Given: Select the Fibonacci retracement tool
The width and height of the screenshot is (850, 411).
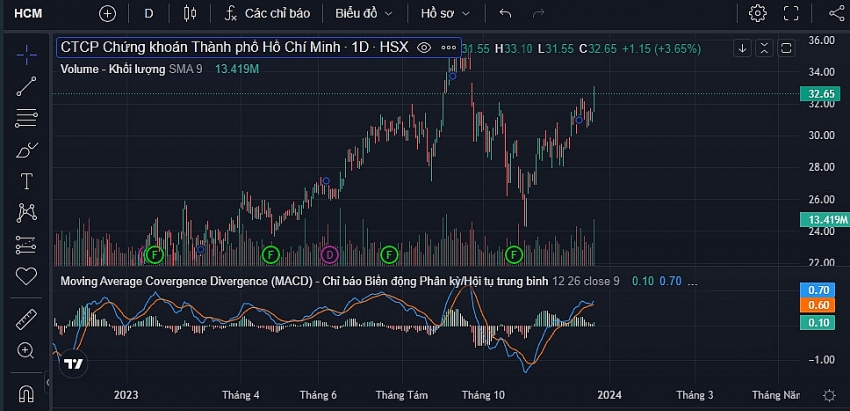Looking at the screenshot, I should (26, 118).
